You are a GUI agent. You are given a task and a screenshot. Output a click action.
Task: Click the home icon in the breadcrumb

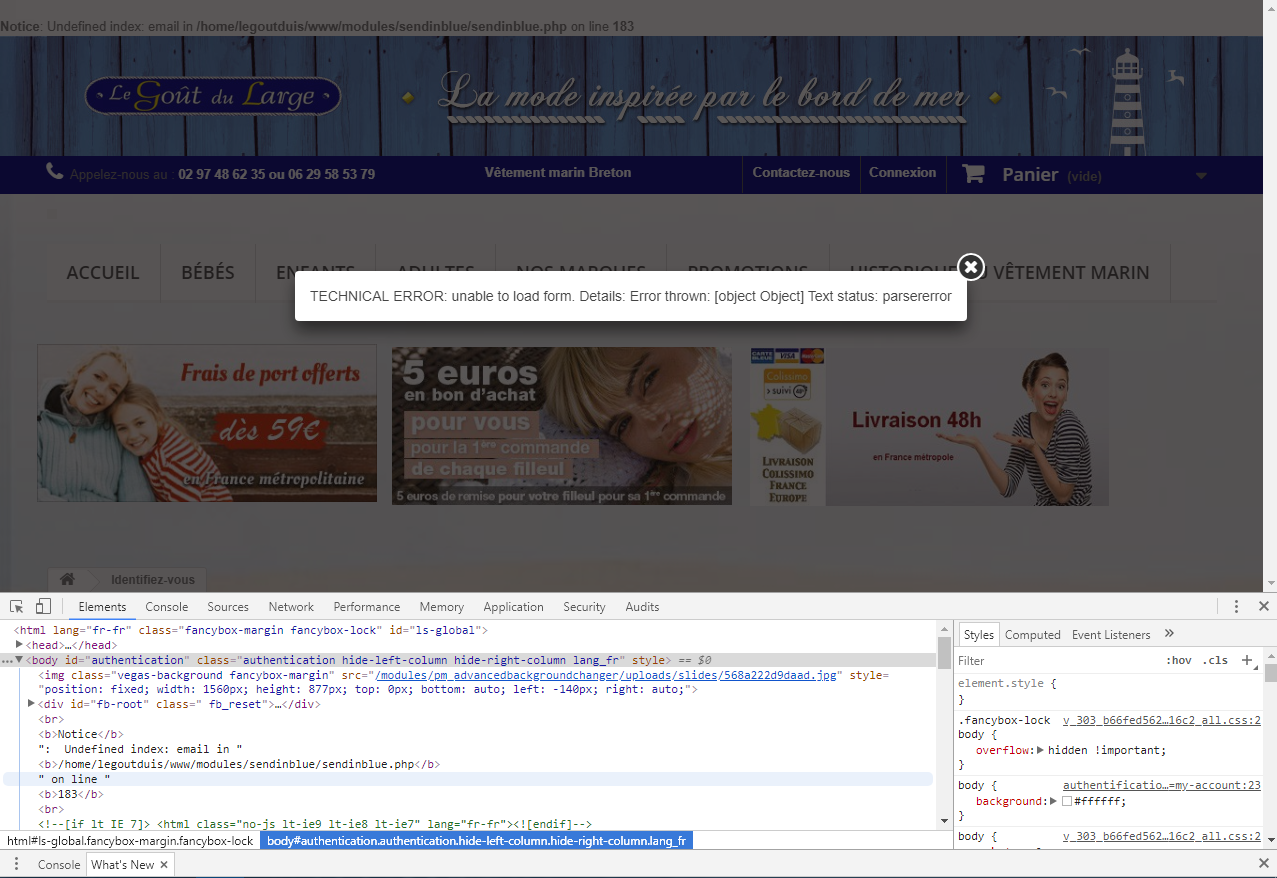pos(67,579)
